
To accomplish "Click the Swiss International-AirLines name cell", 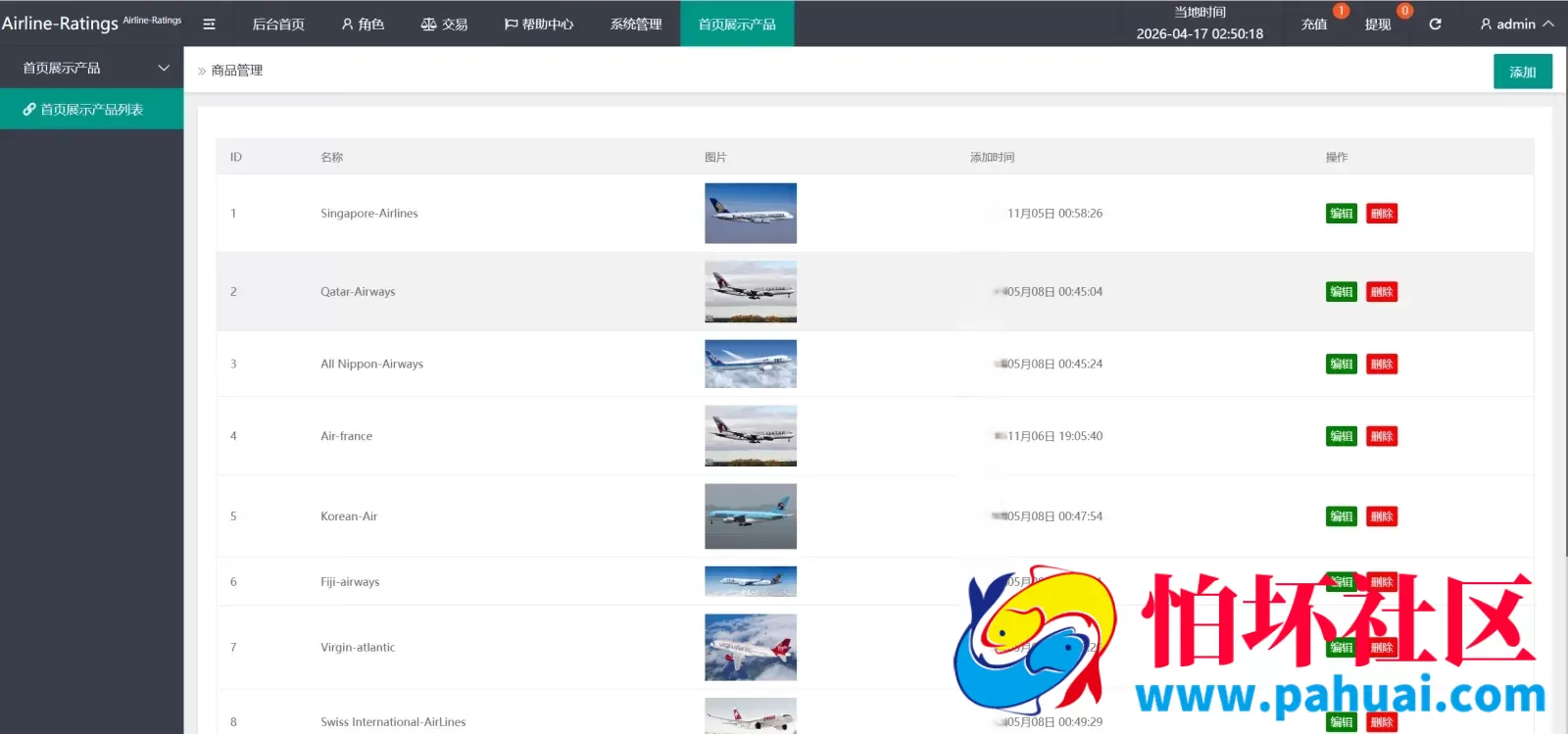I will tap(393, 722).
